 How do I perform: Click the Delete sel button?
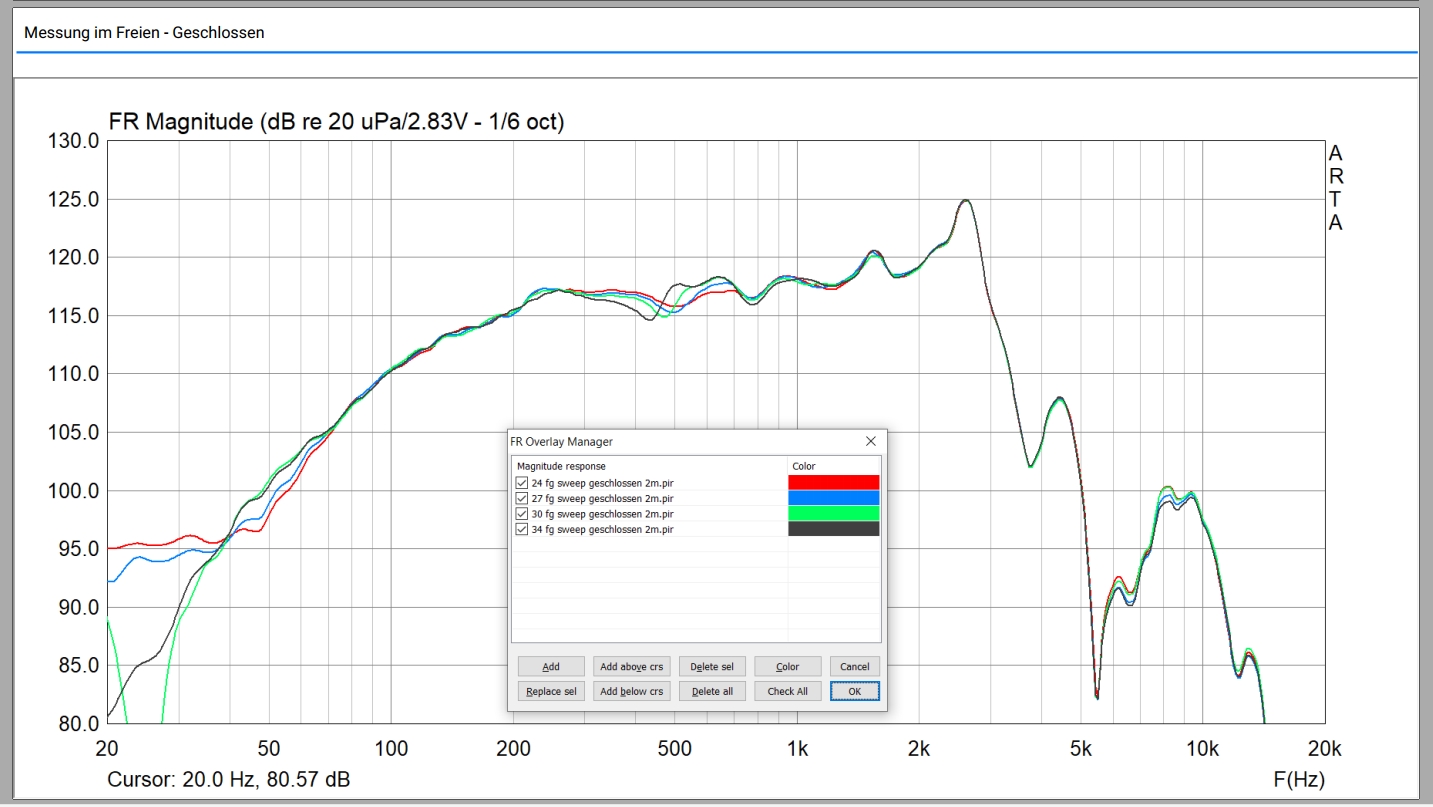coord(712,667)
